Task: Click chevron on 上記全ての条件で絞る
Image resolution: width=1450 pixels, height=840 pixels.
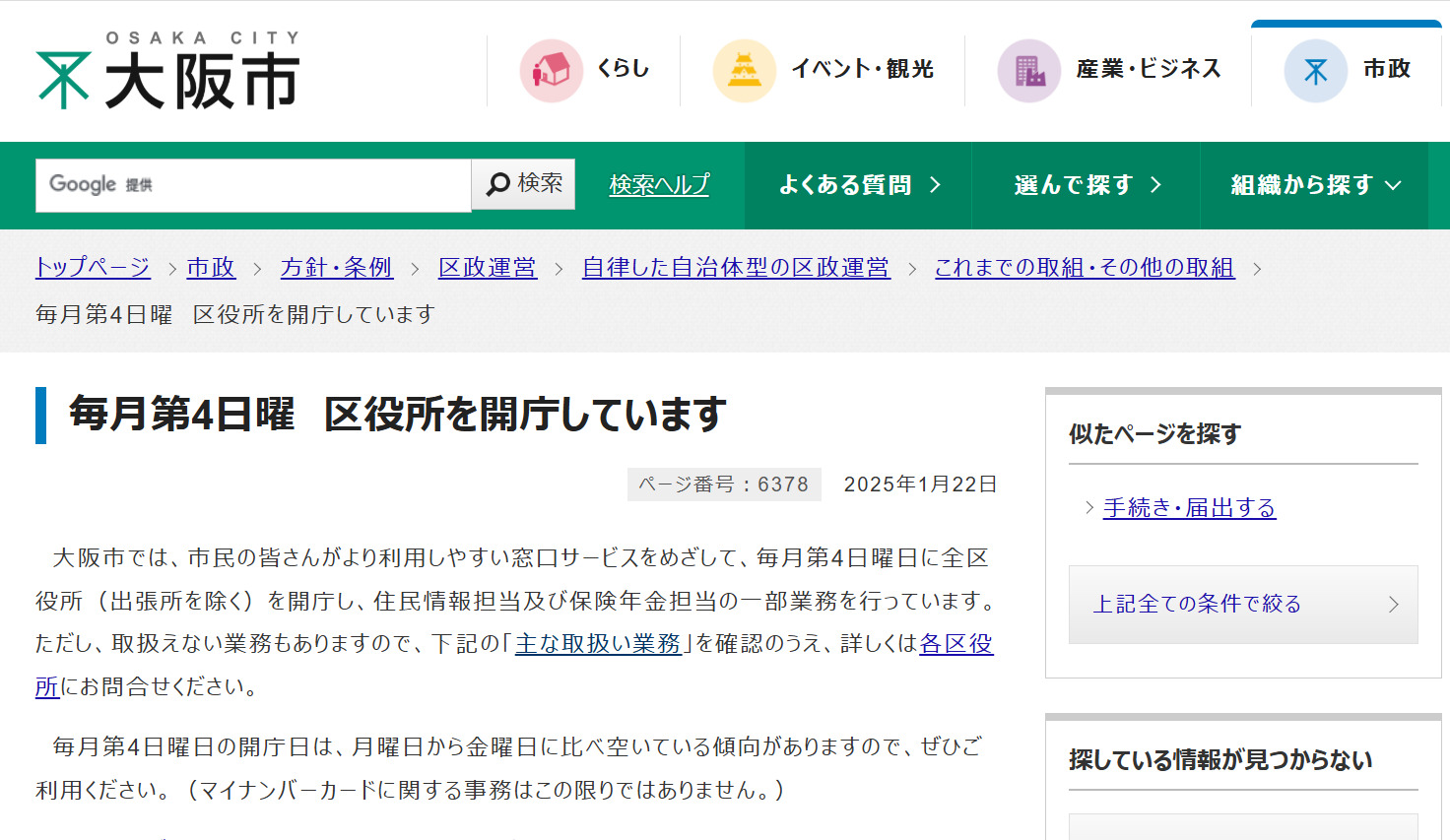Action: 1393,605
